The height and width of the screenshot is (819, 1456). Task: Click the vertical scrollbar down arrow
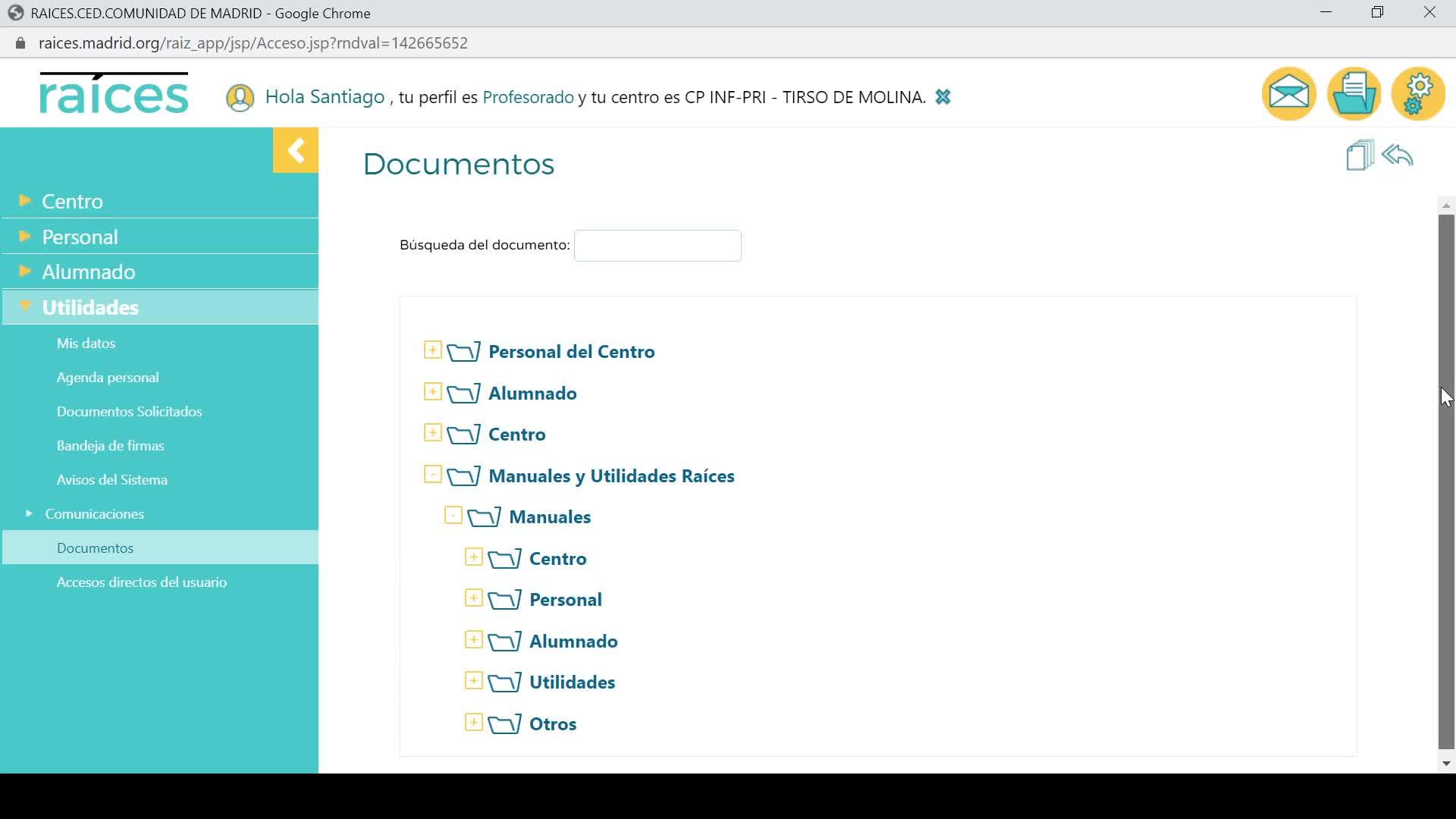click(1446, 764)
